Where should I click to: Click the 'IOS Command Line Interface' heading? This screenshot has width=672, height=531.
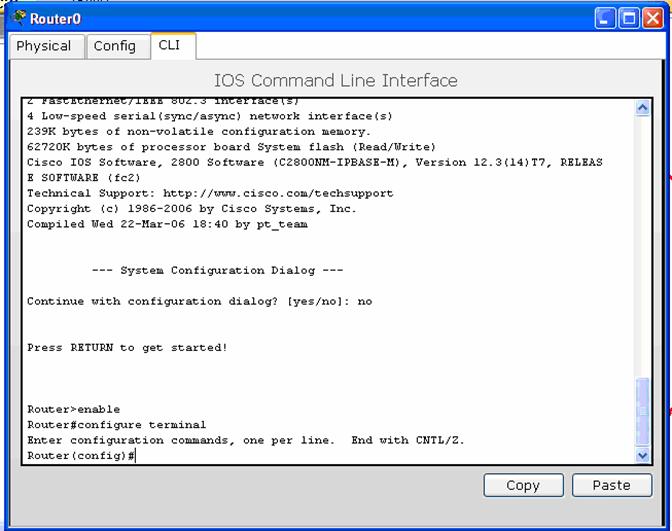click(x=336, y=80)
